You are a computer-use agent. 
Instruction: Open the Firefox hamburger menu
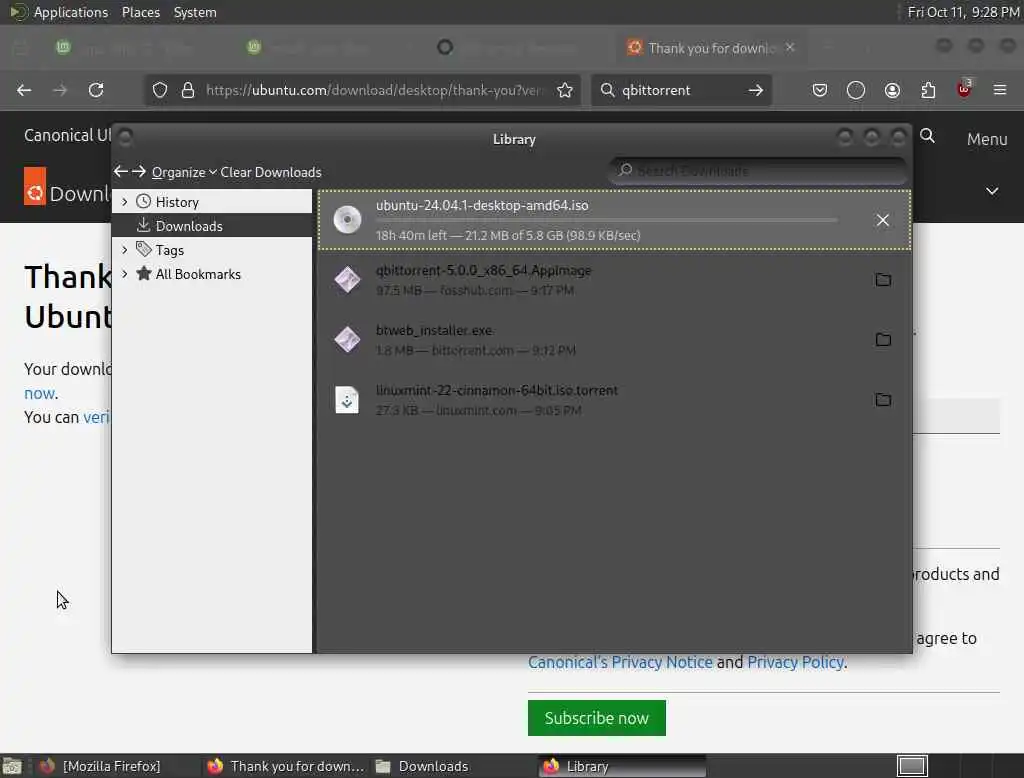(1000, 90)
